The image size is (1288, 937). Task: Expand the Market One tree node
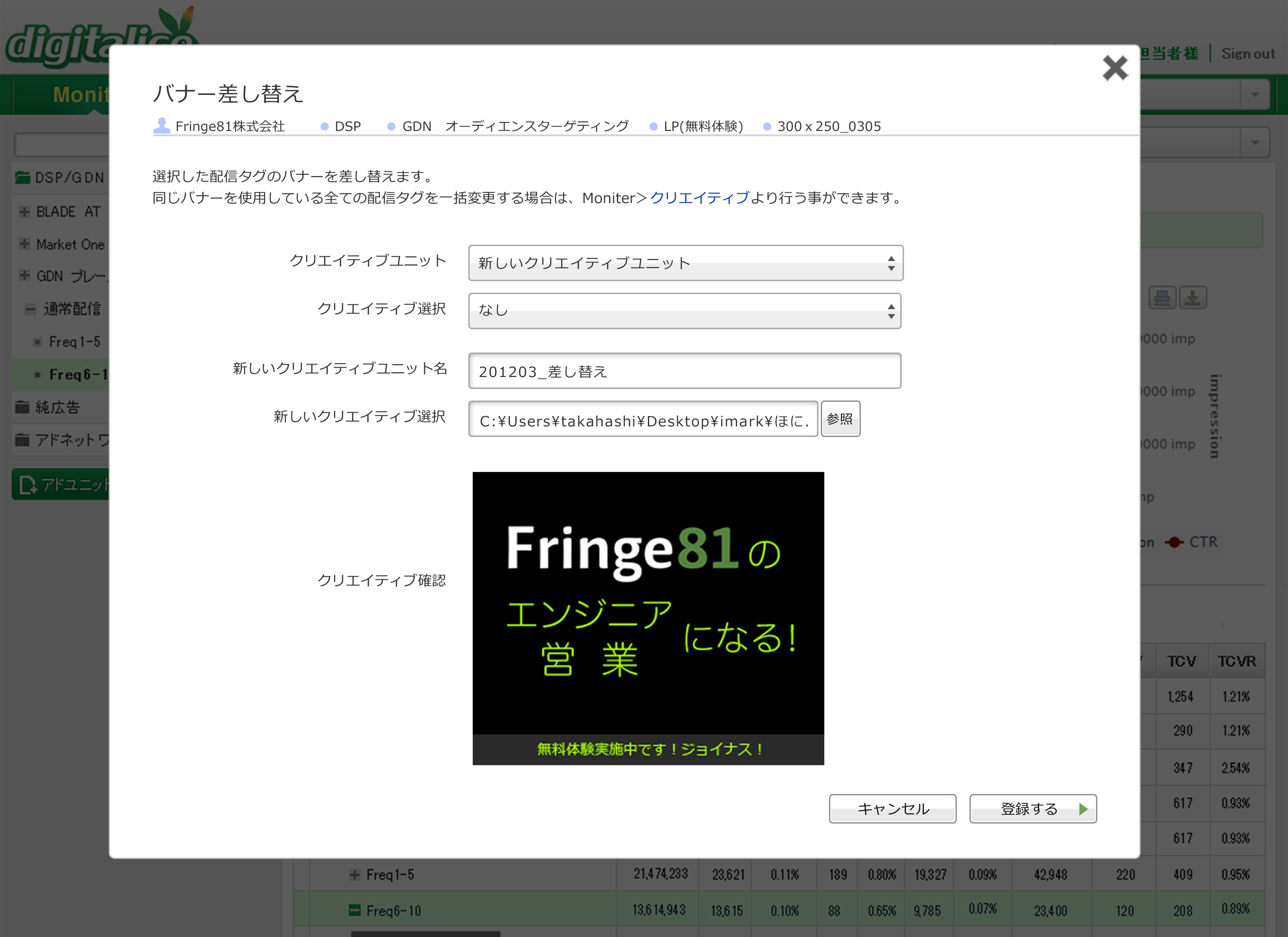[24, 244]
